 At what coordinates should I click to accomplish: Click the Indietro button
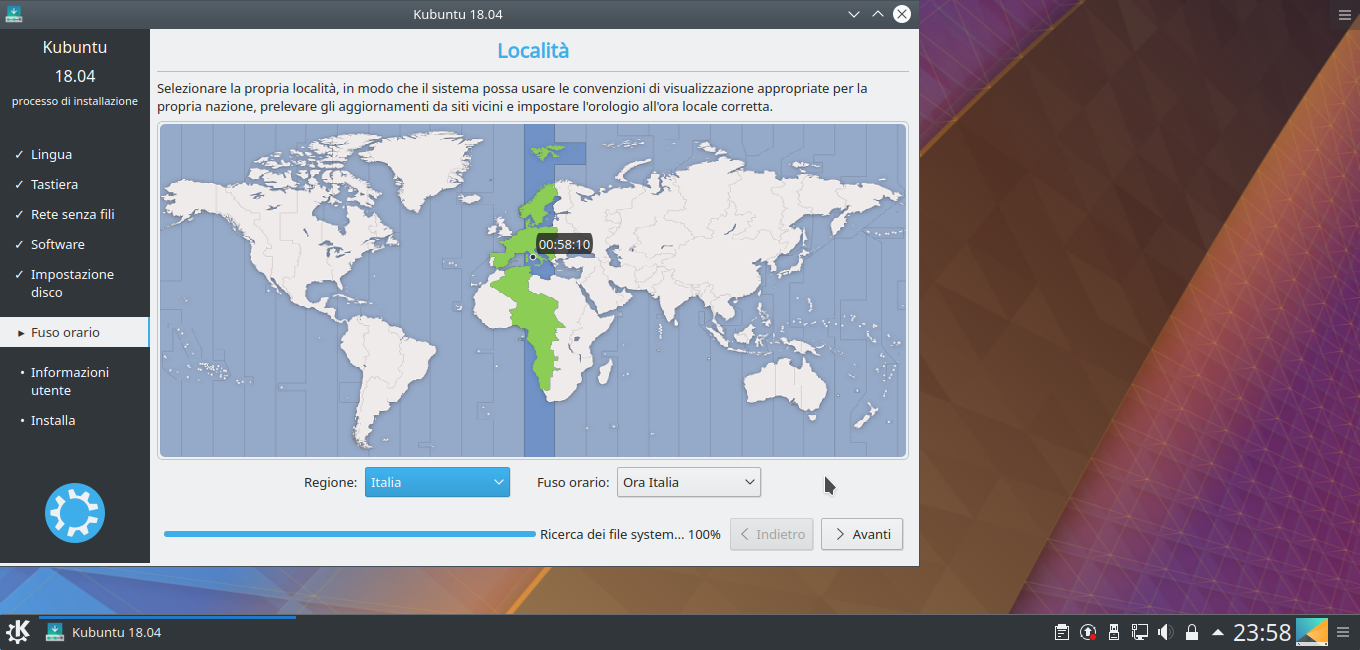point(771,534)
